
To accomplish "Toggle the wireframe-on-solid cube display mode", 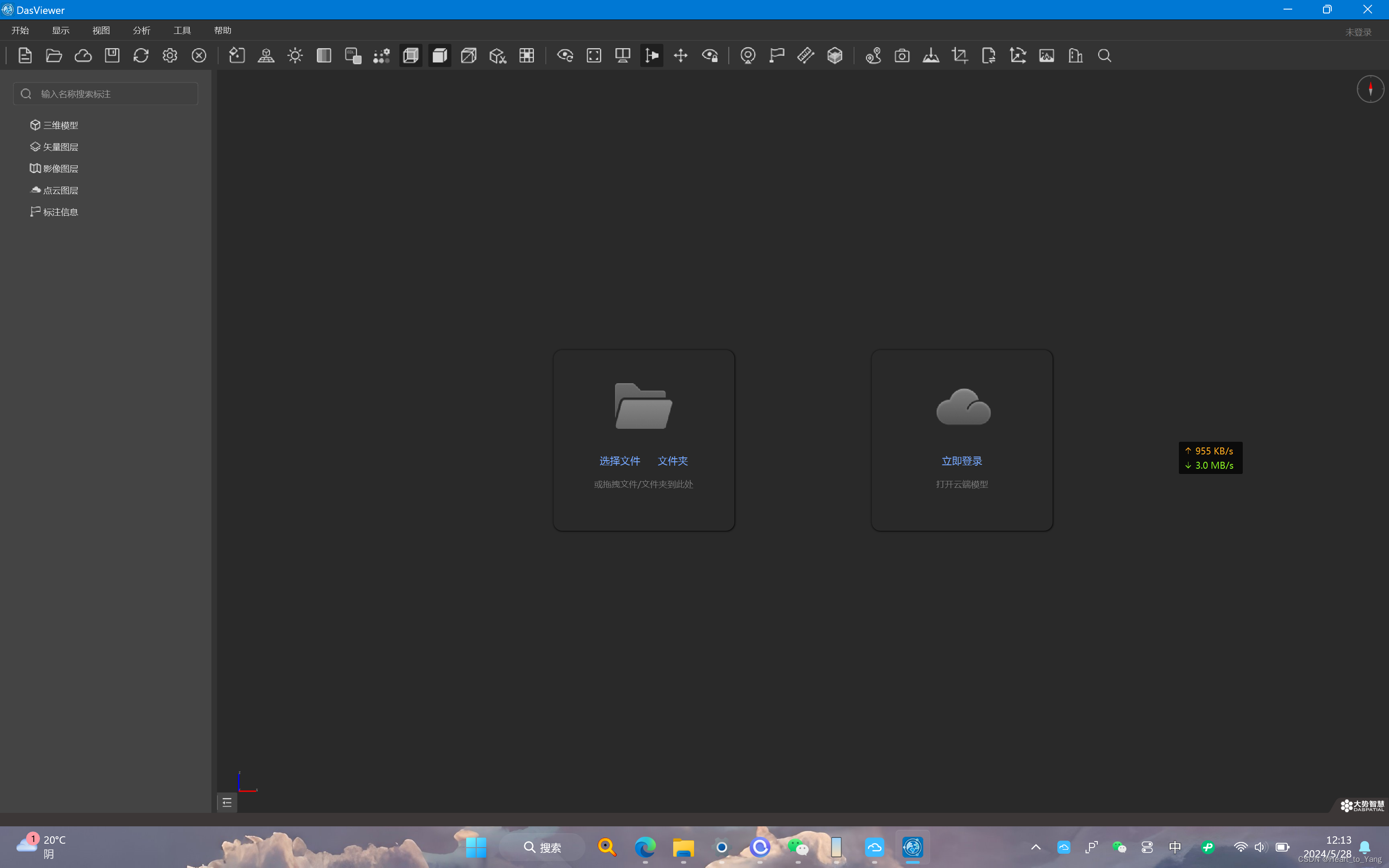I will tap(410, 56).
